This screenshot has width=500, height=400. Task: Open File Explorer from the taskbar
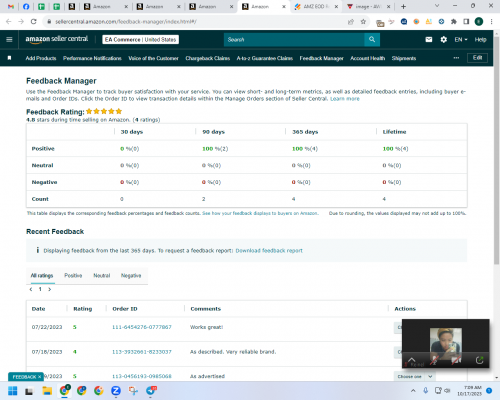click(x=47, y=391)
